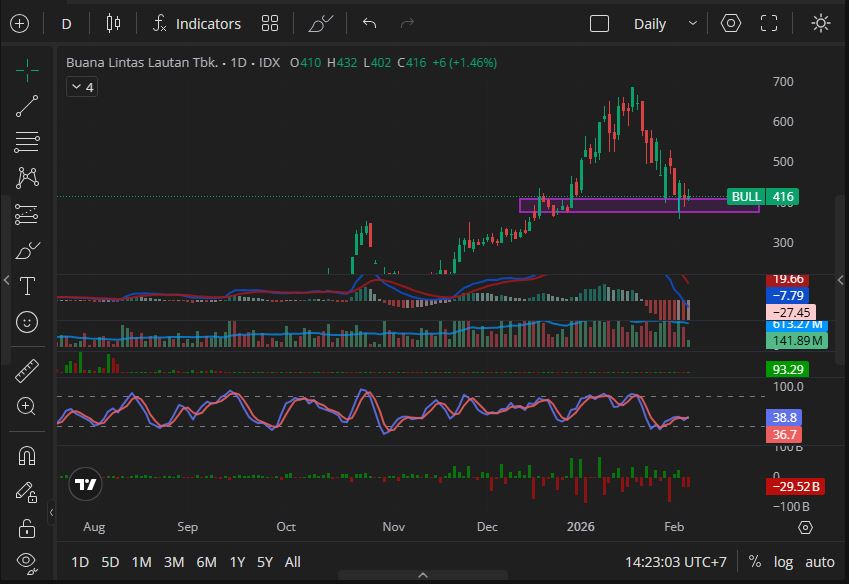The height and width of the screenshot is (584, 849).
Task: Toggle the light theme sun icon
Action: (821, 23)
